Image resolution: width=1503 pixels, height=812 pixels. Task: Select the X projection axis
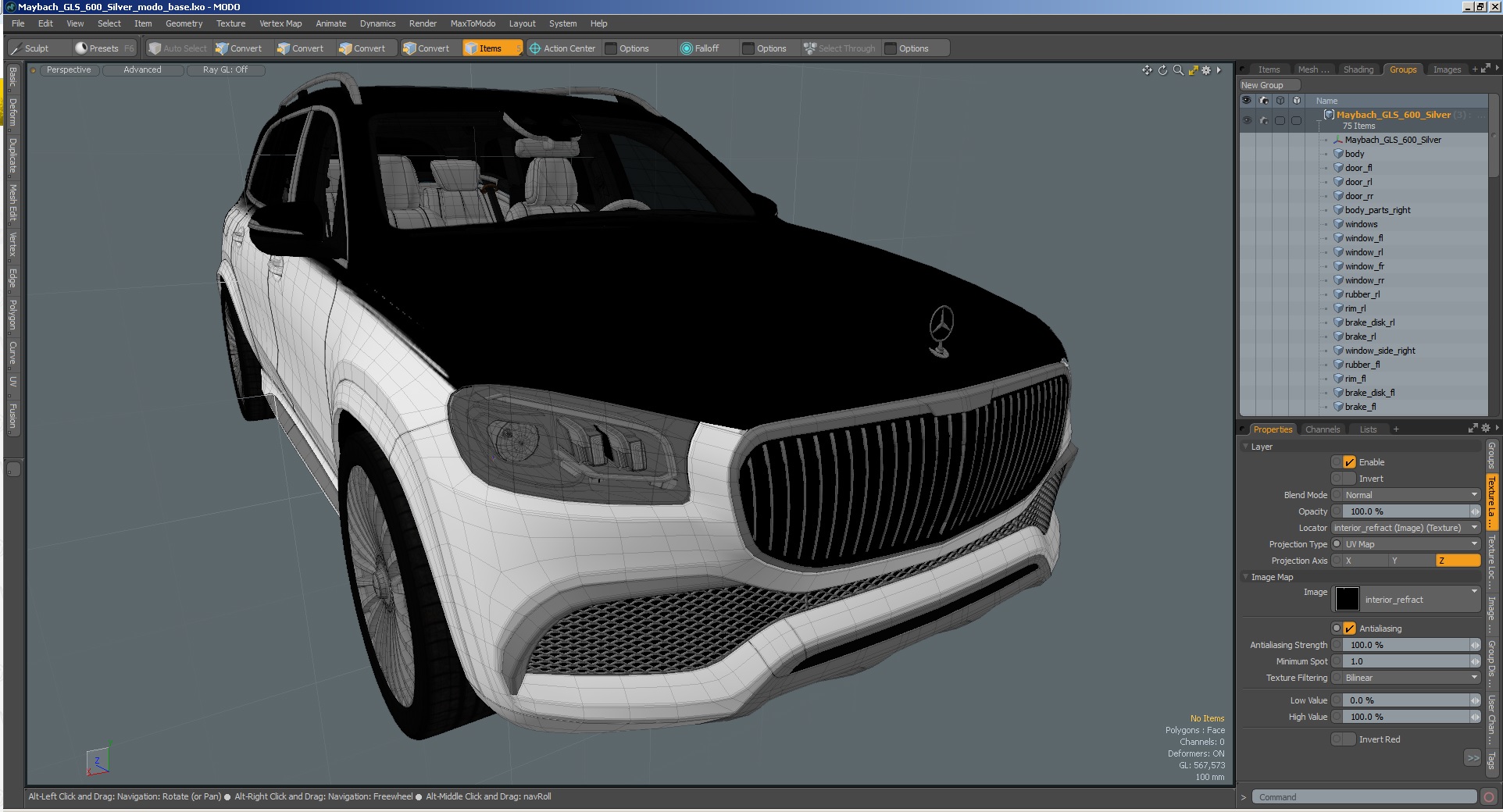[1365, 561]
